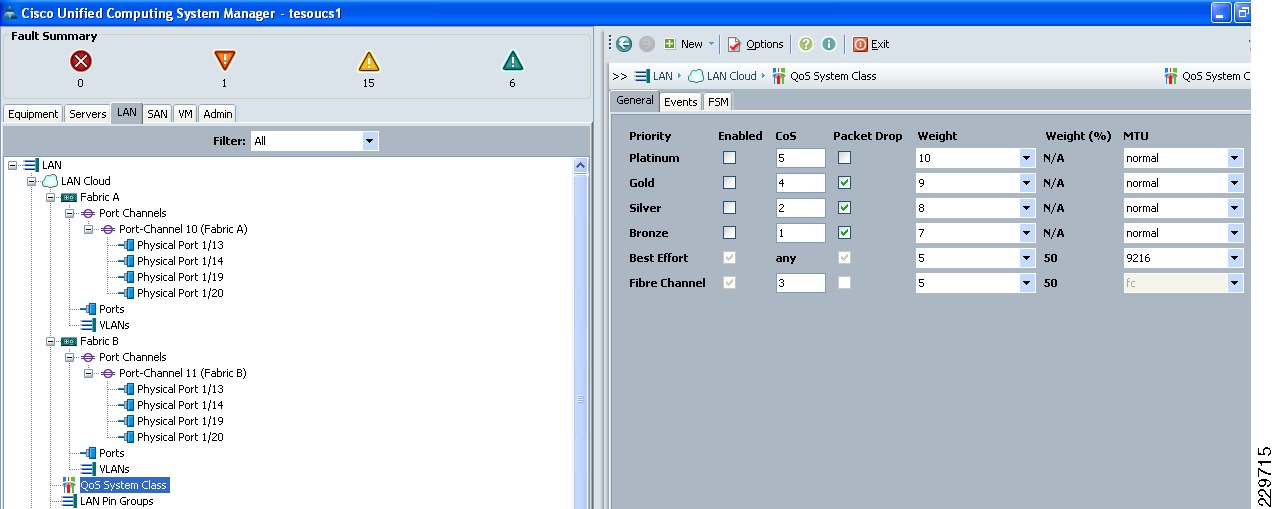The width and height of the screenshot is (1273, 509).
Task: Click the minor faults yellow warning icon
Action: (x=369, y=61)
